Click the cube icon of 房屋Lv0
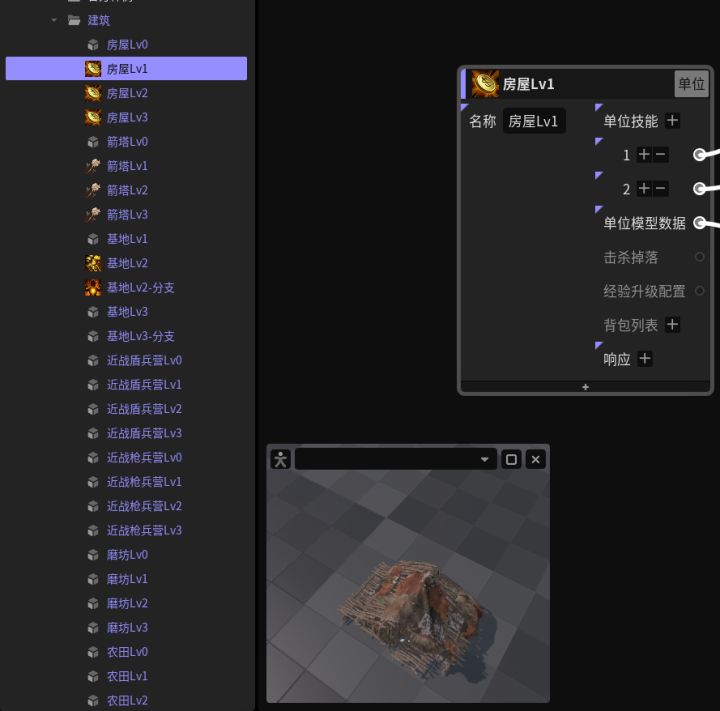 [93, 45]
